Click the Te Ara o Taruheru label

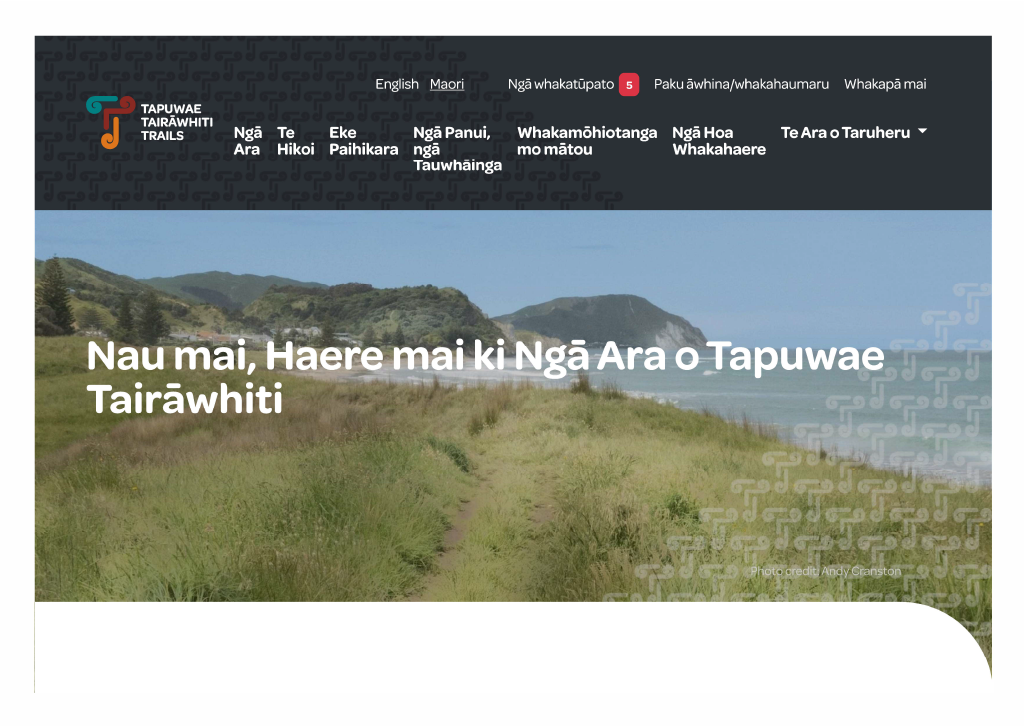tap(845, 133)
